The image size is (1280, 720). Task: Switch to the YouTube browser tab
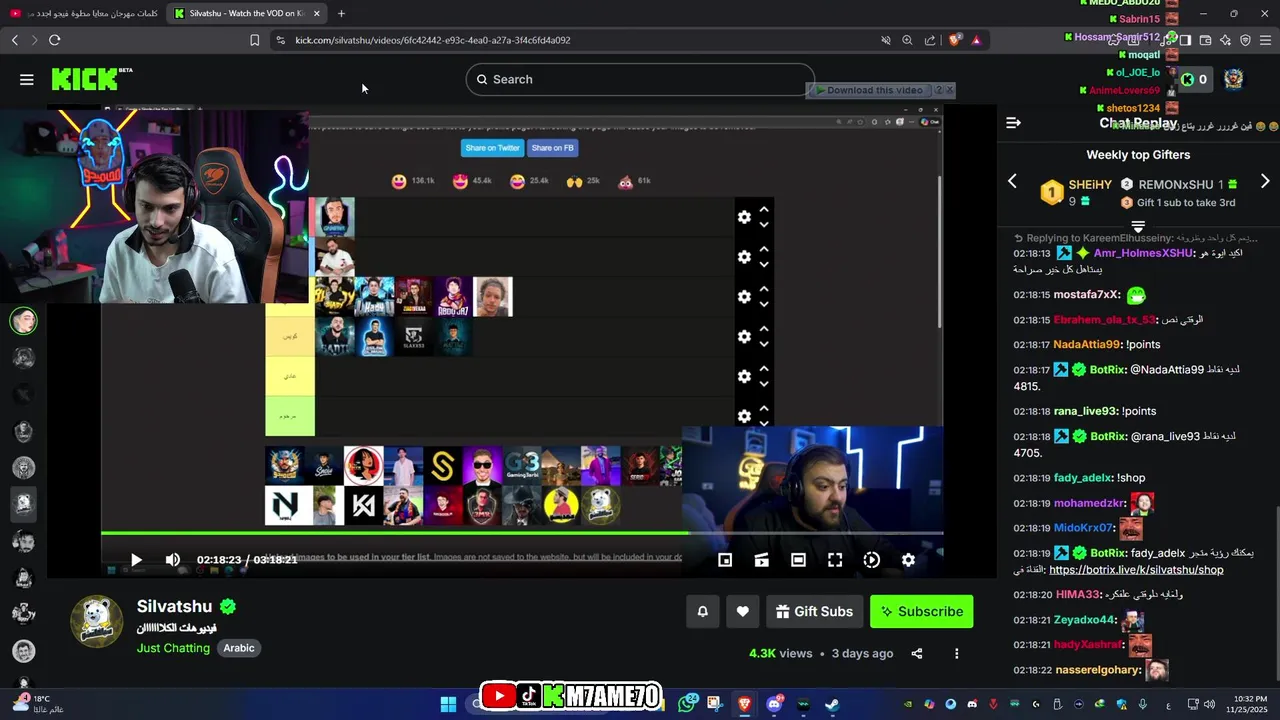click(84, 13)
